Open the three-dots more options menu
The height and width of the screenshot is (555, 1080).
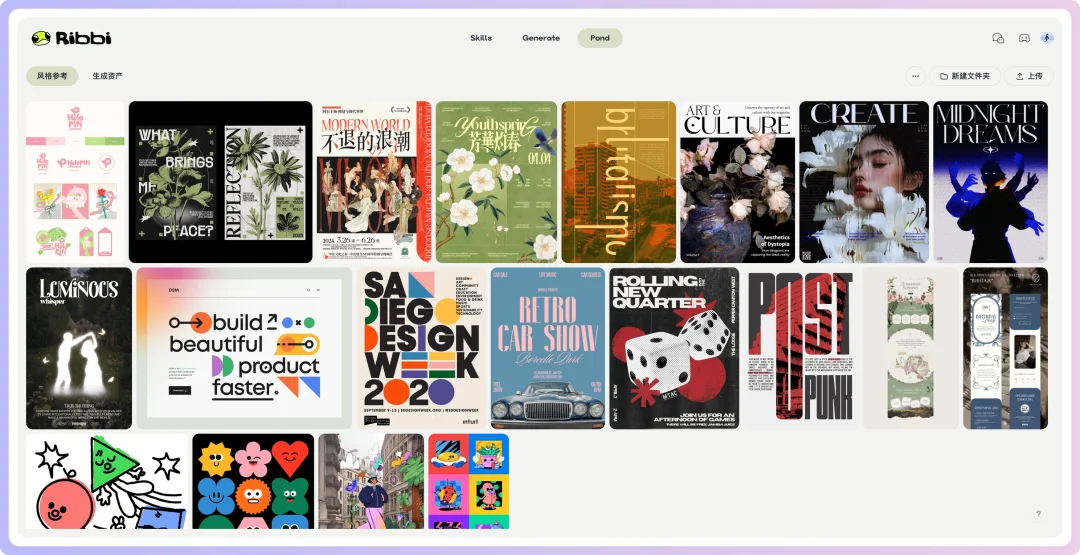point(915,76)
